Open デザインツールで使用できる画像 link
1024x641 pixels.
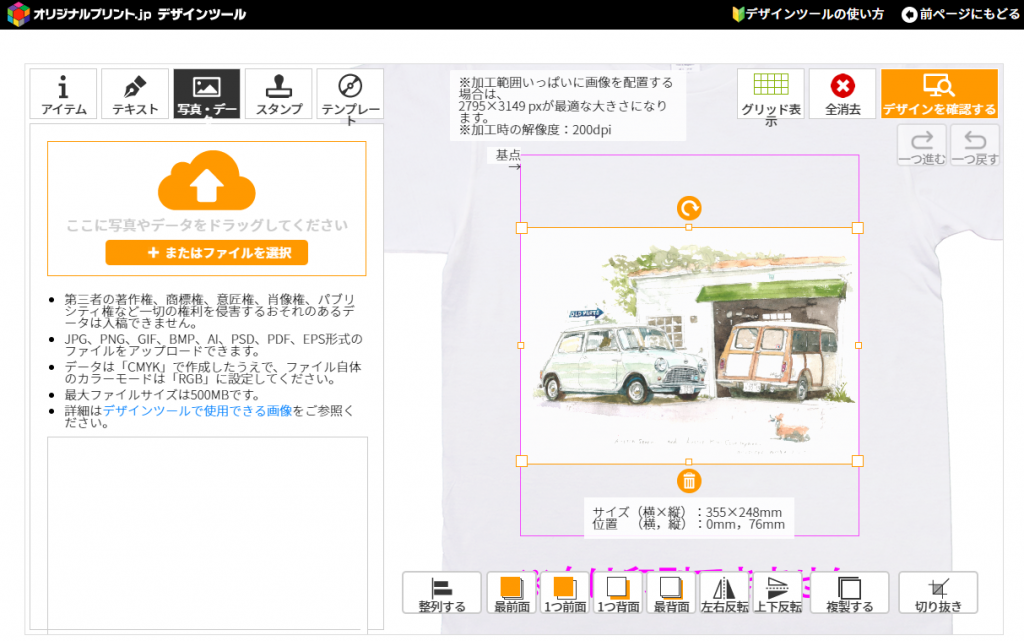point(198,411)
